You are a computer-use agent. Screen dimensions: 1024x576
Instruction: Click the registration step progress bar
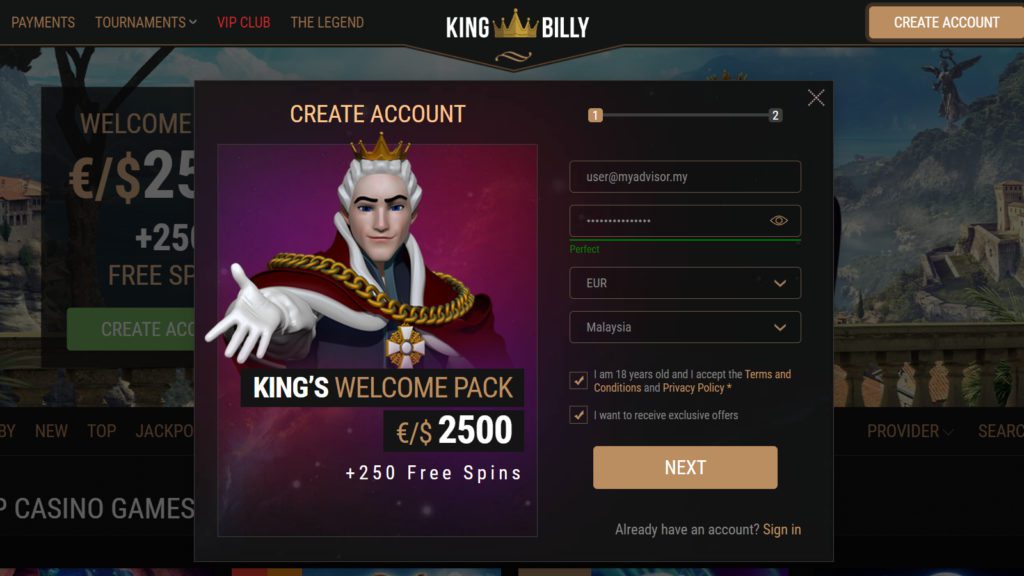685,116
